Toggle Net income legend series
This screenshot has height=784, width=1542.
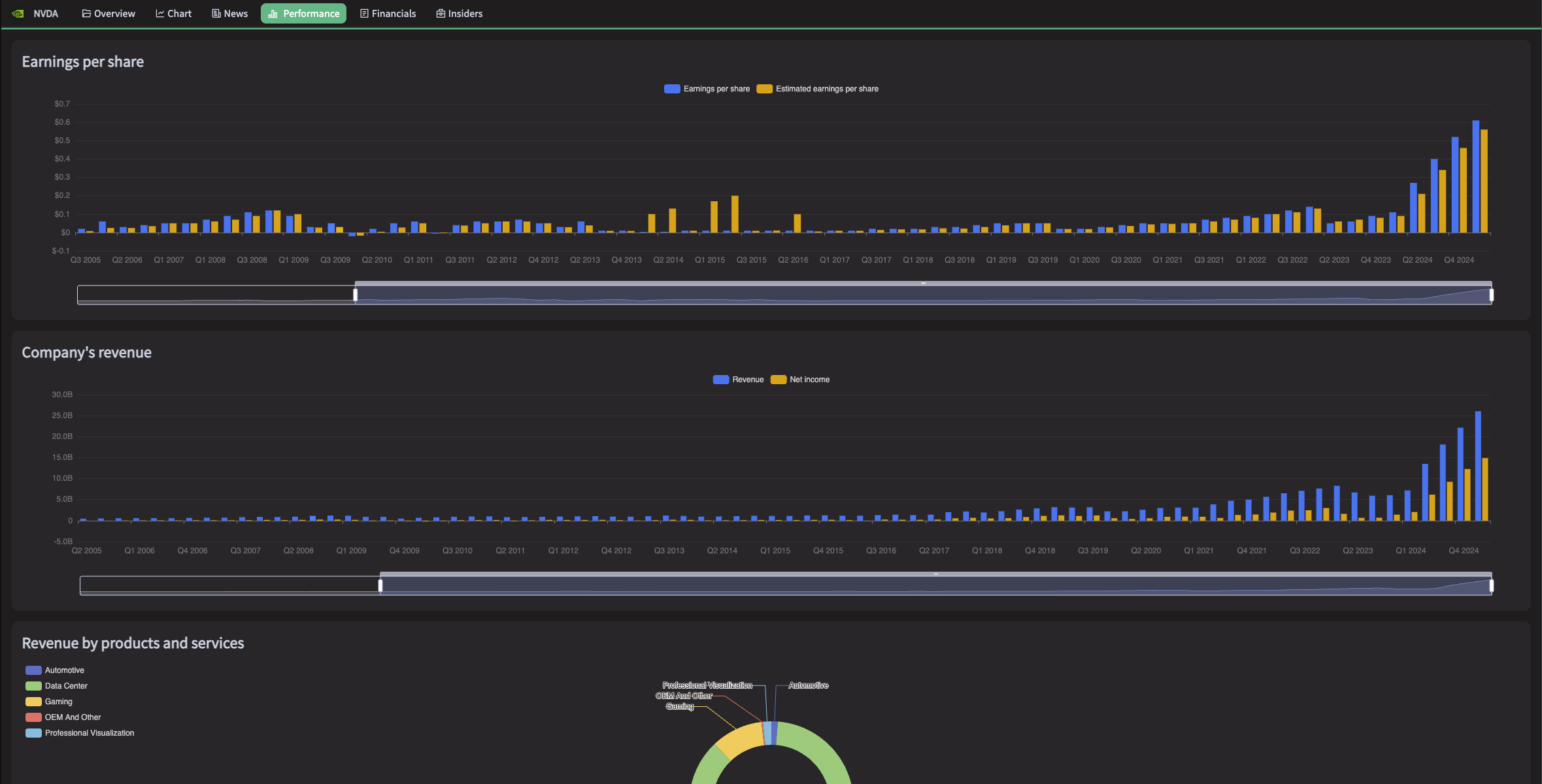coord(801,380)
